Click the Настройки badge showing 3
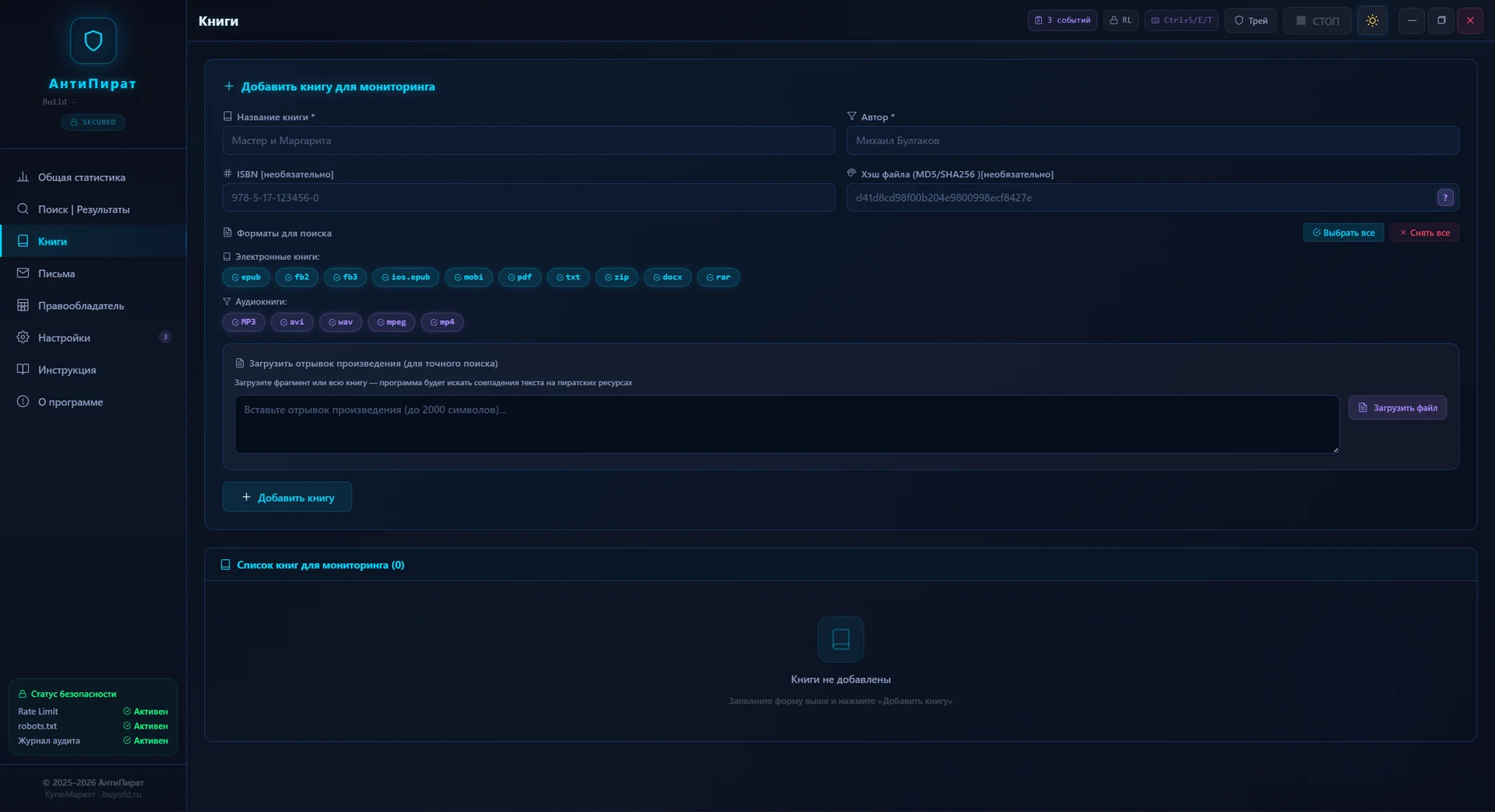Viewport: 1495px width, 812px height. point(165,337)
